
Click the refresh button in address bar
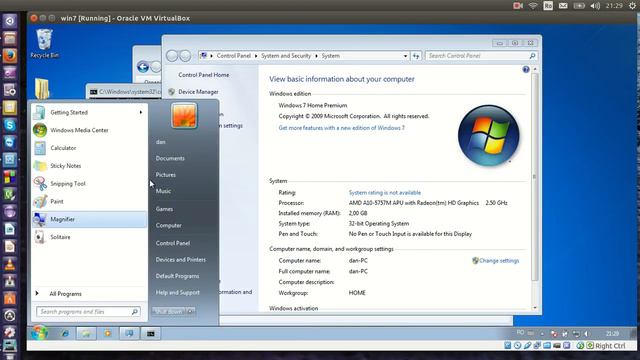pos(416,56)
